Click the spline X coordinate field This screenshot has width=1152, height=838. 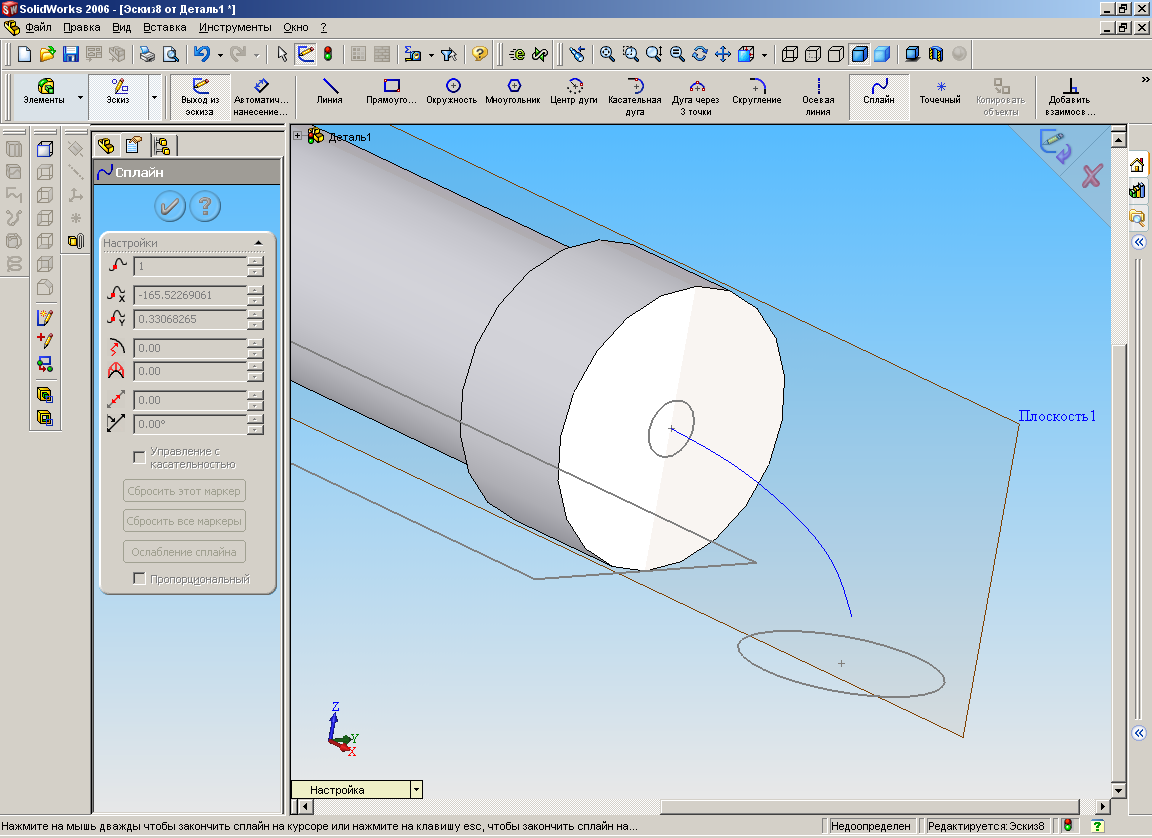pyautogui.click(x=190, y=295)
